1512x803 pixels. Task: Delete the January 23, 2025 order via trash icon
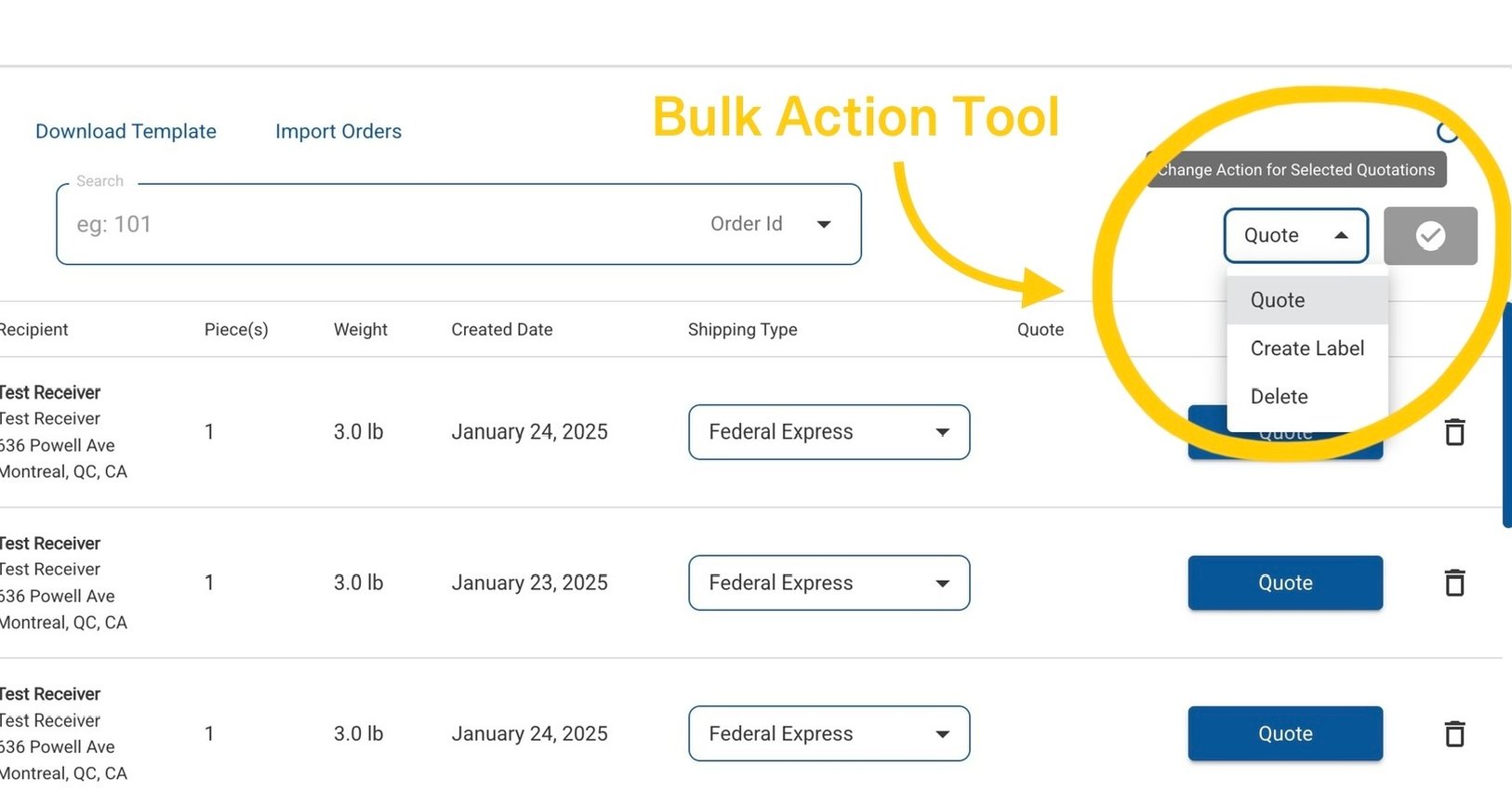point(1454,583)
